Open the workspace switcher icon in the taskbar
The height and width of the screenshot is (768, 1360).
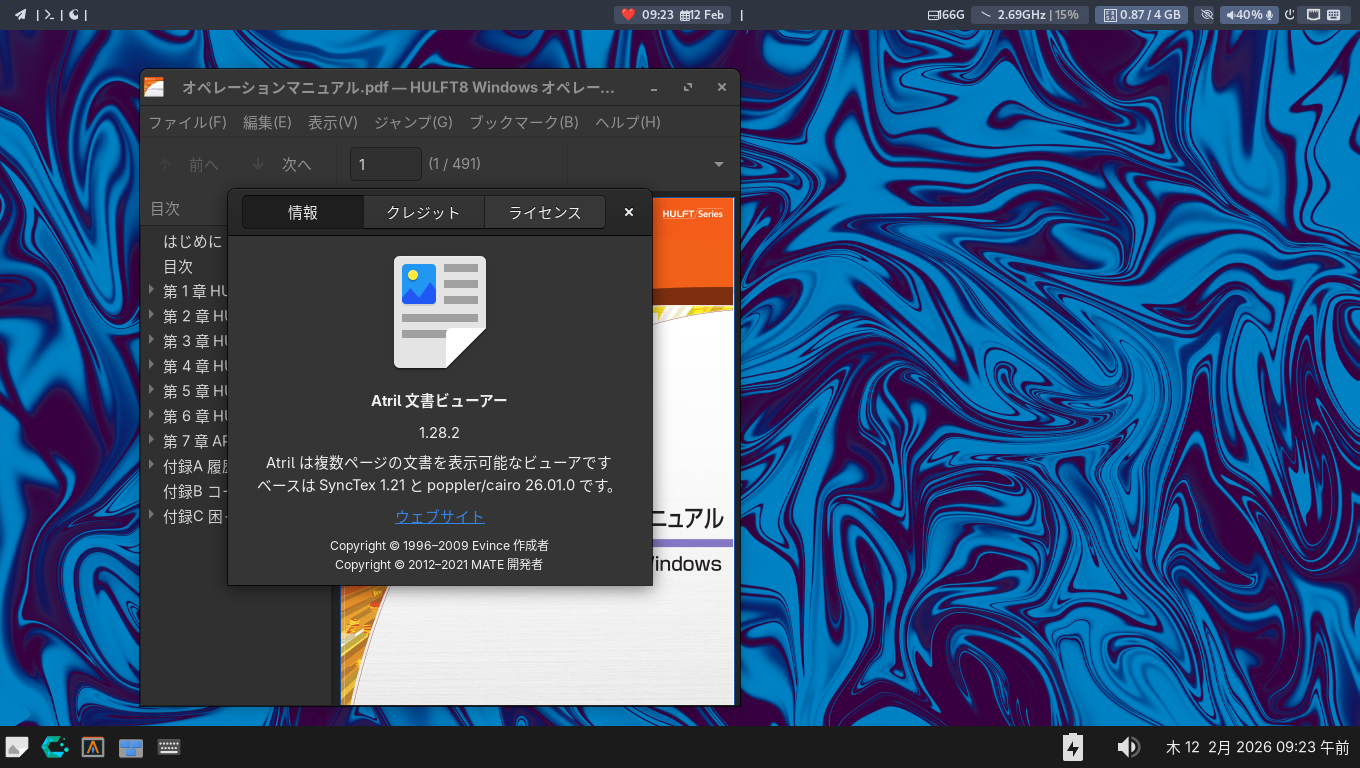click(x=130, y=747)
